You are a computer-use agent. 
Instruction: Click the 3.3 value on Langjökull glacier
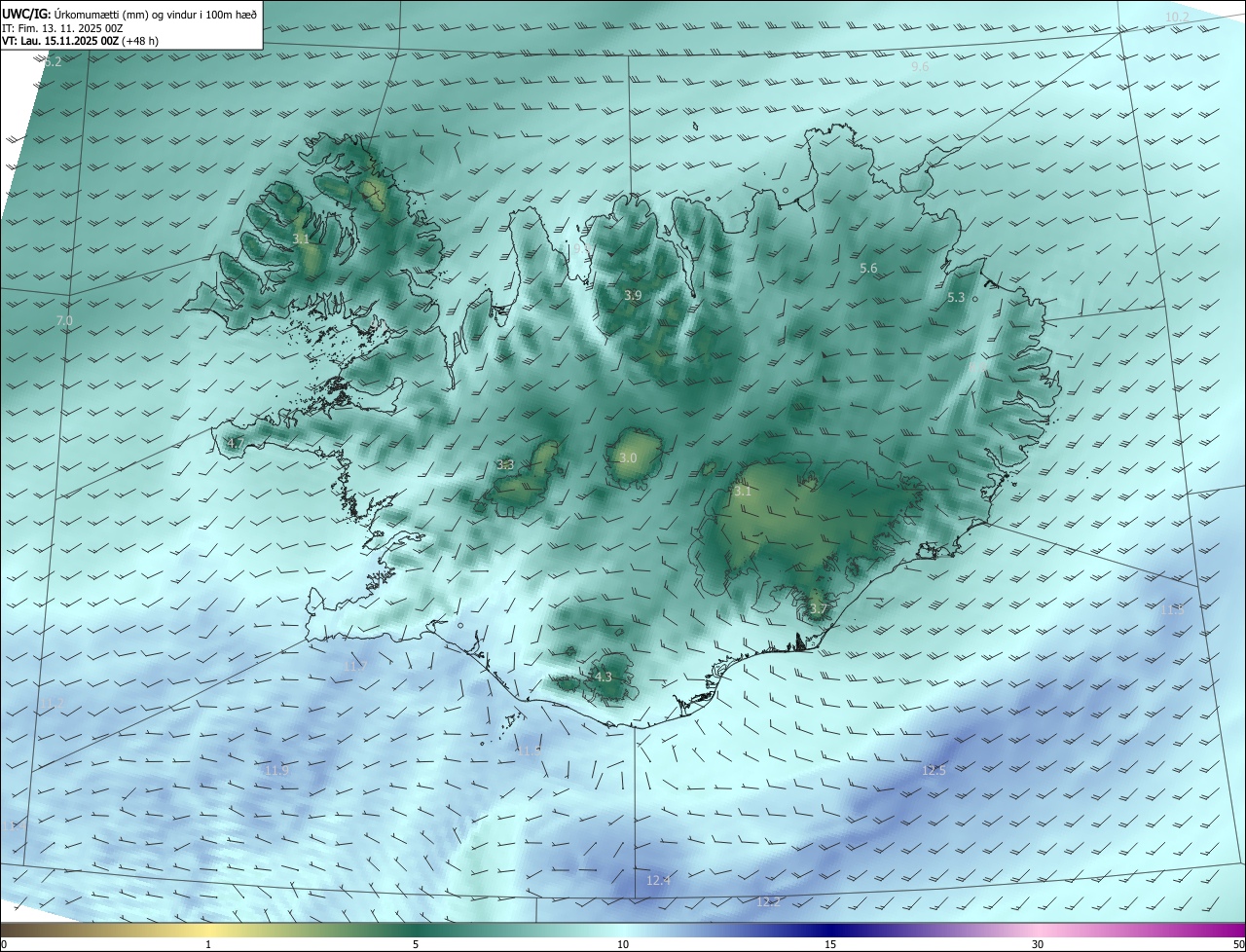[505, 465]
